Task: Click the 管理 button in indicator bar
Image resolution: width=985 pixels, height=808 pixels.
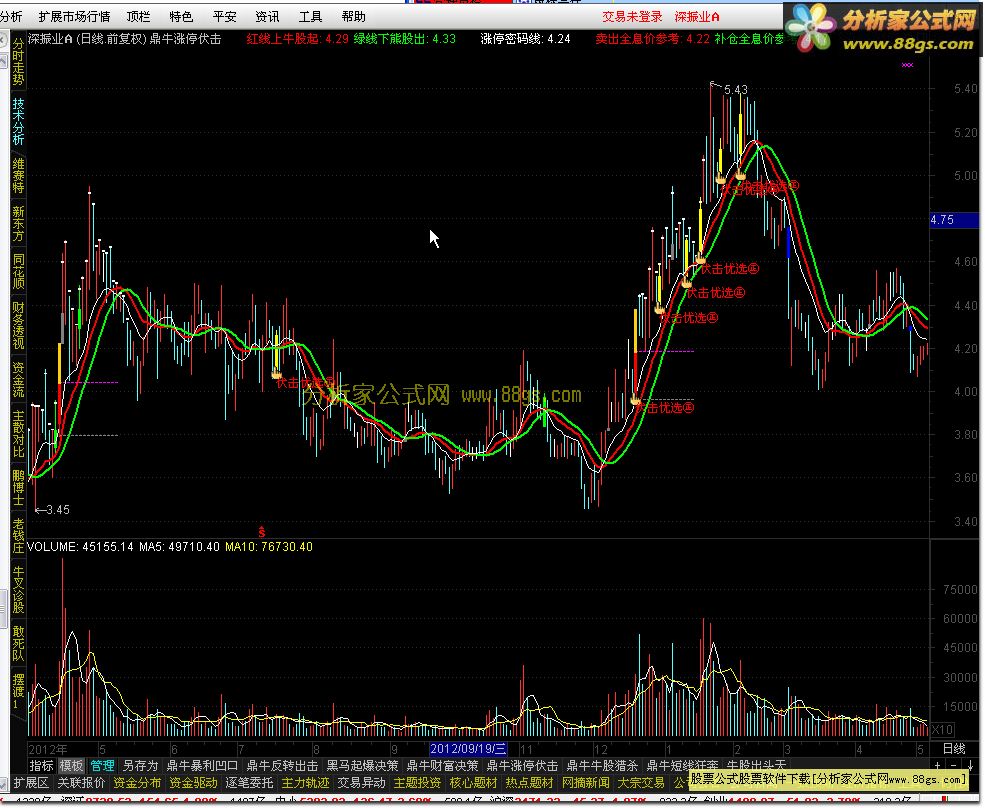Action: click(102, 765)
